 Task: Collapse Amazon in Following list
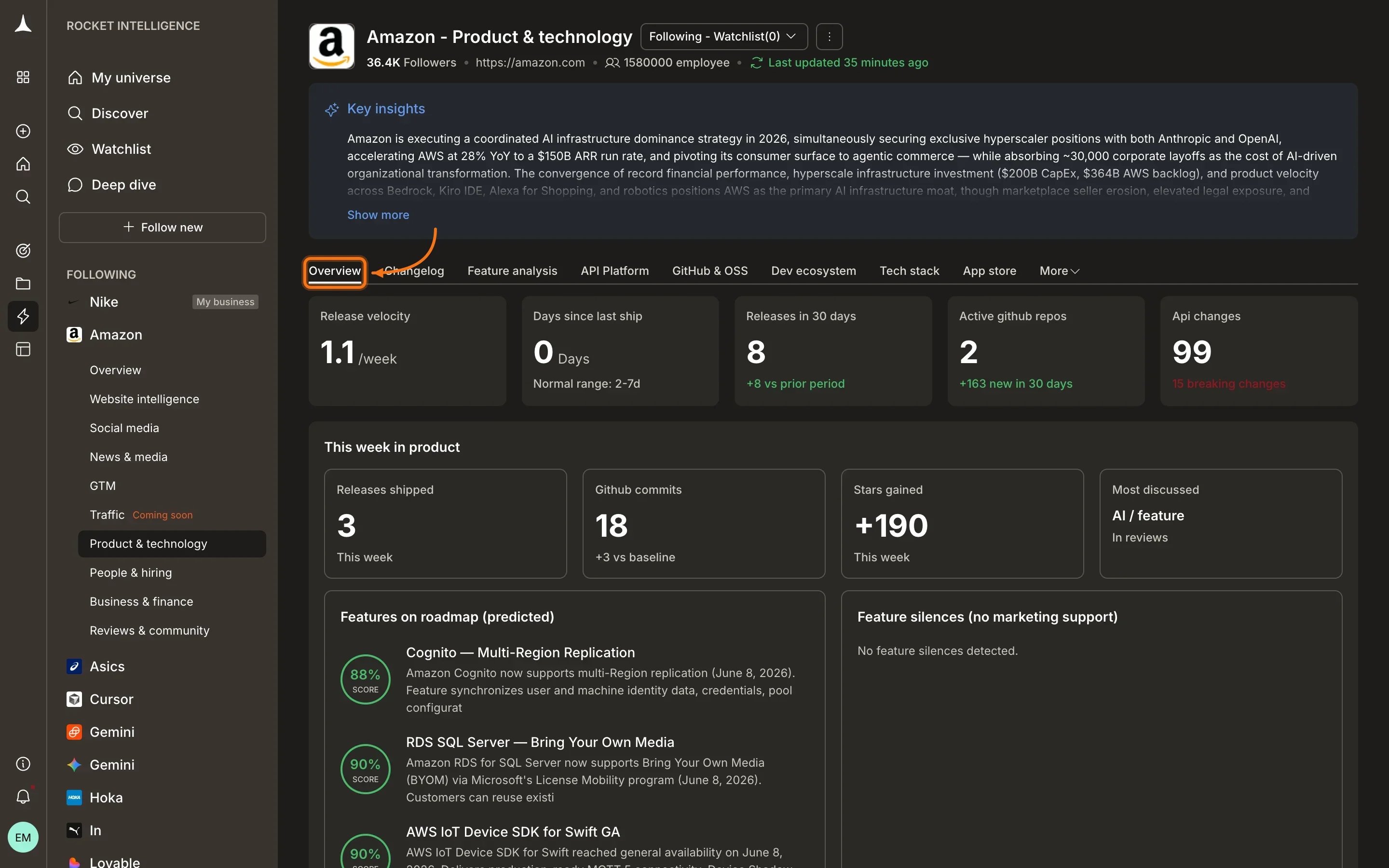coord(116,335)
